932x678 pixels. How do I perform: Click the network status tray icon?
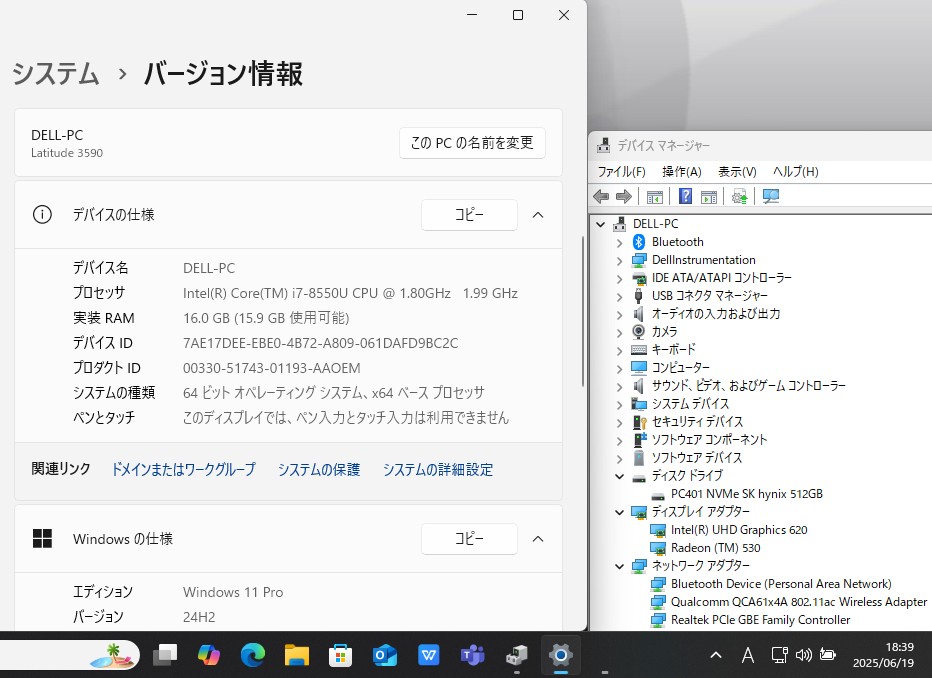(779, 655)
